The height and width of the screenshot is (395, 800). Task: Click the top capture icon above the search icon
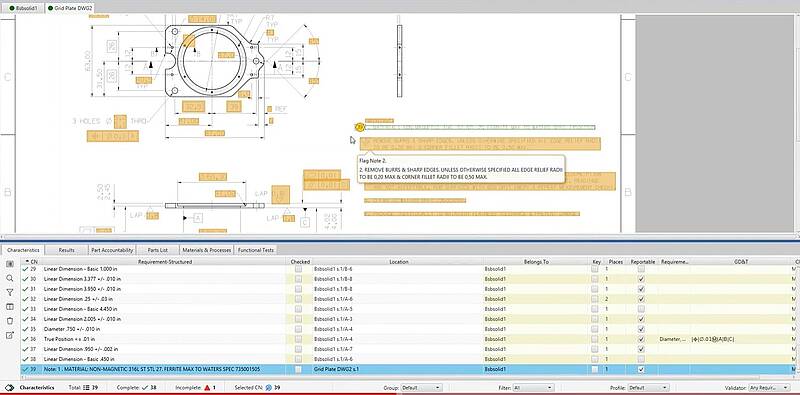10,264
